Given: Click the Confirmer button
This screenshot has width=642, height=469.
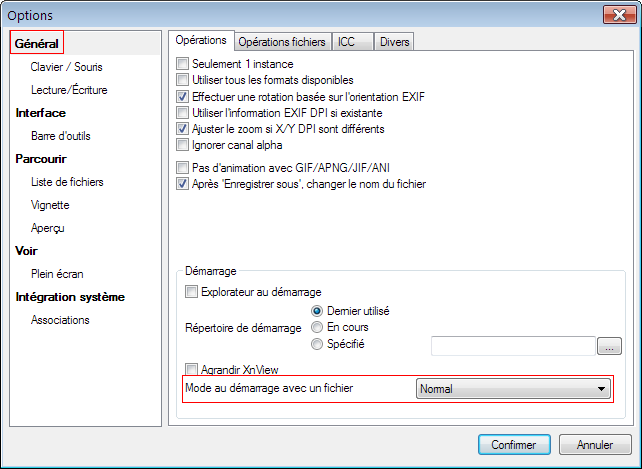Looking at the screenshot, I should click(514, 444).
